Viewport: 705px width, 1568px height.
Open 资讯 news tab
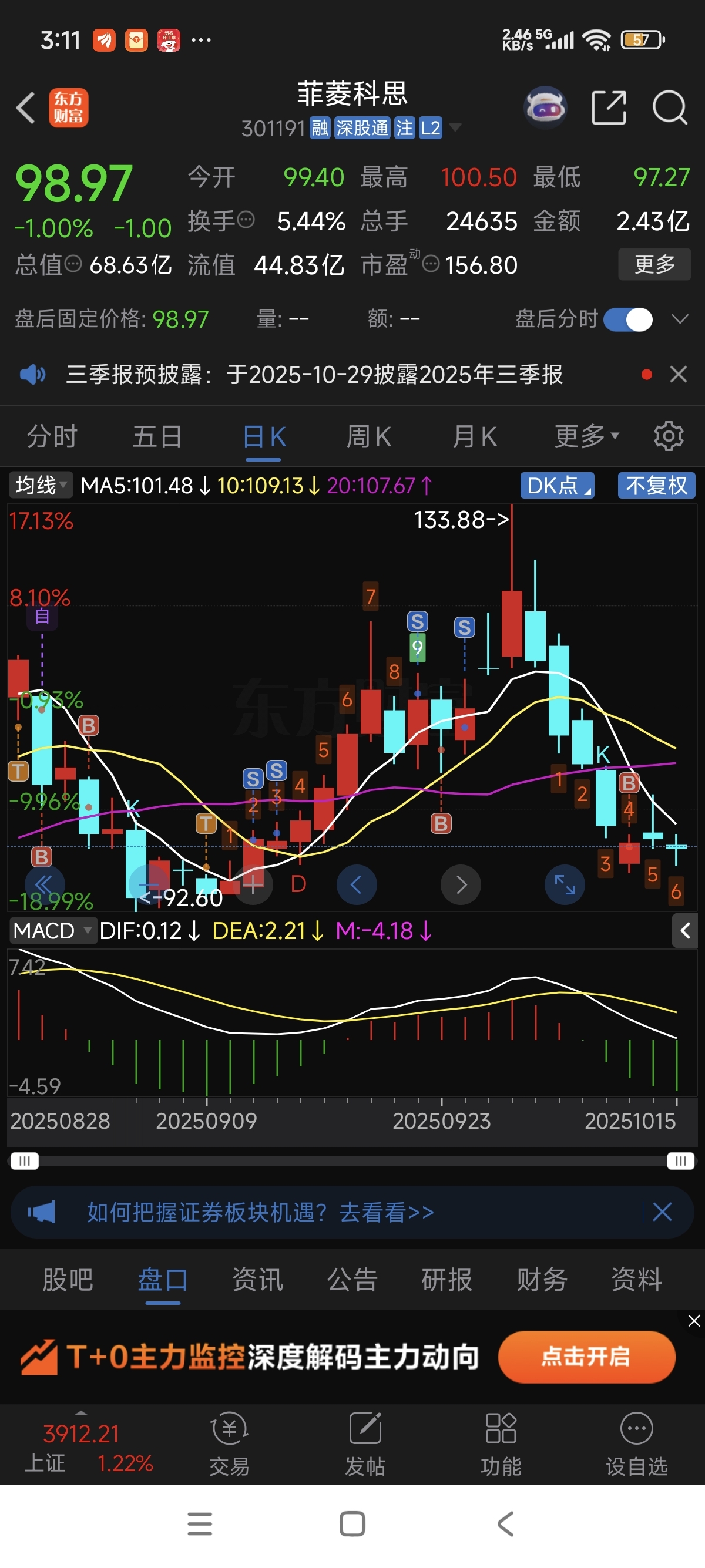coord(257,1279)
